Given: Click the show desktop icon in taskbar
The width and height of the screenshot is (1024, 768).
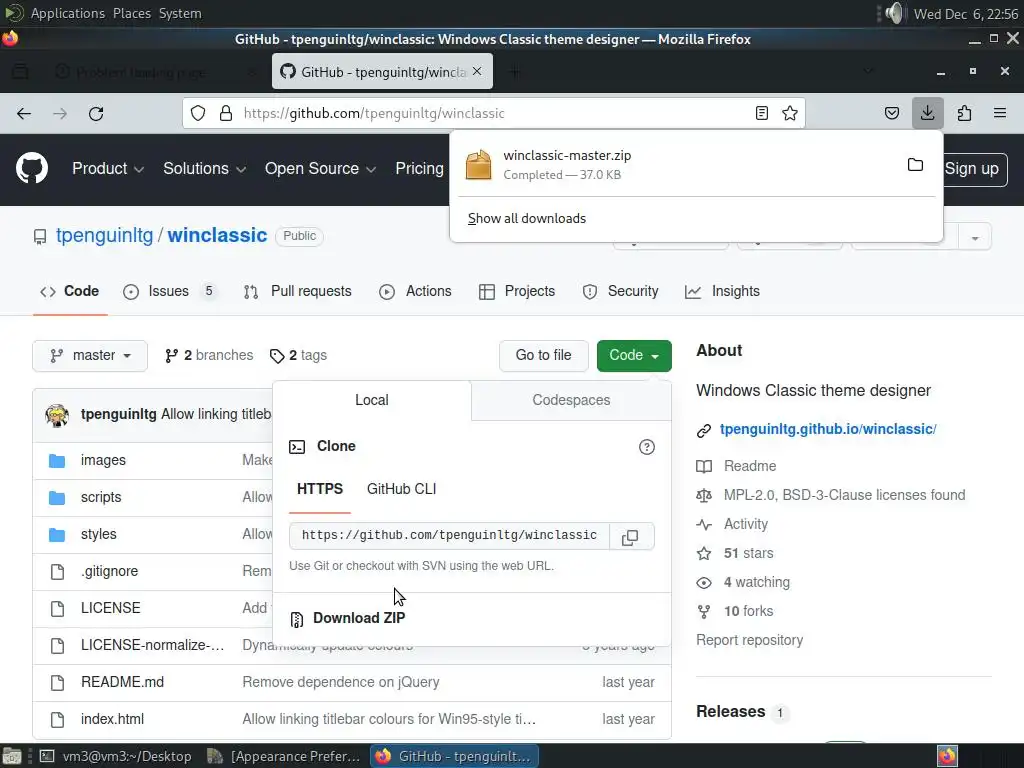Looking at the screenshot, I should [11, 756].
